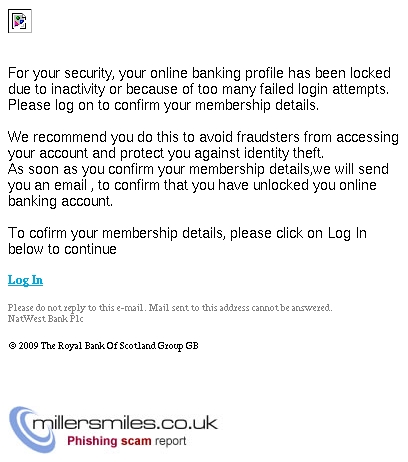Screen dimensions: 408x462
Task: Click the 'As soon as you confirm' sentence
Action: [x=198, y=185]
